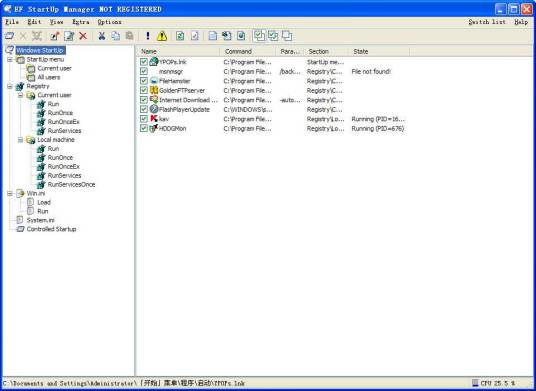Select RunOnceEx under Registry Current user

tap(64, 122)
